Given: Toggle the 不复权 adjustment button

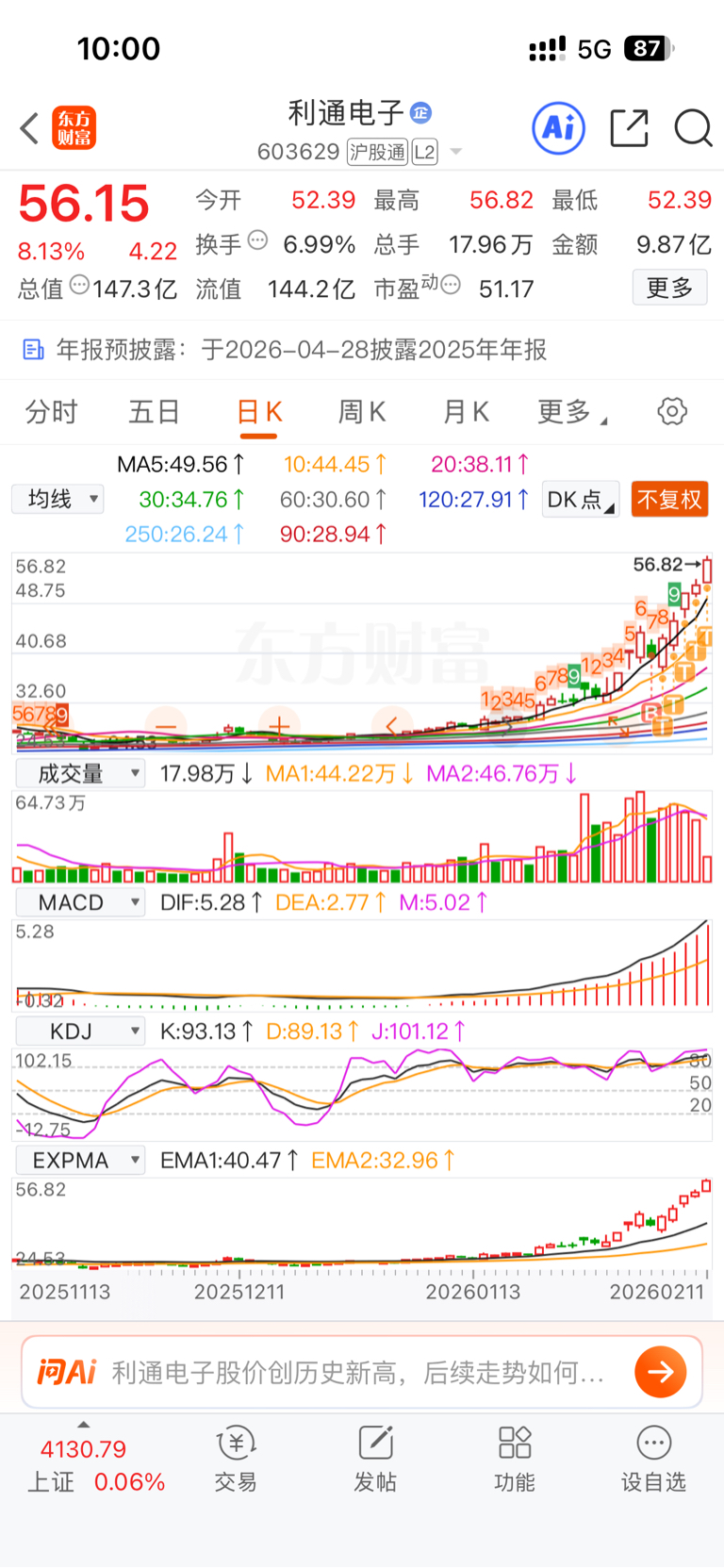Looking at the screenshot, I should tap(669, 499).
